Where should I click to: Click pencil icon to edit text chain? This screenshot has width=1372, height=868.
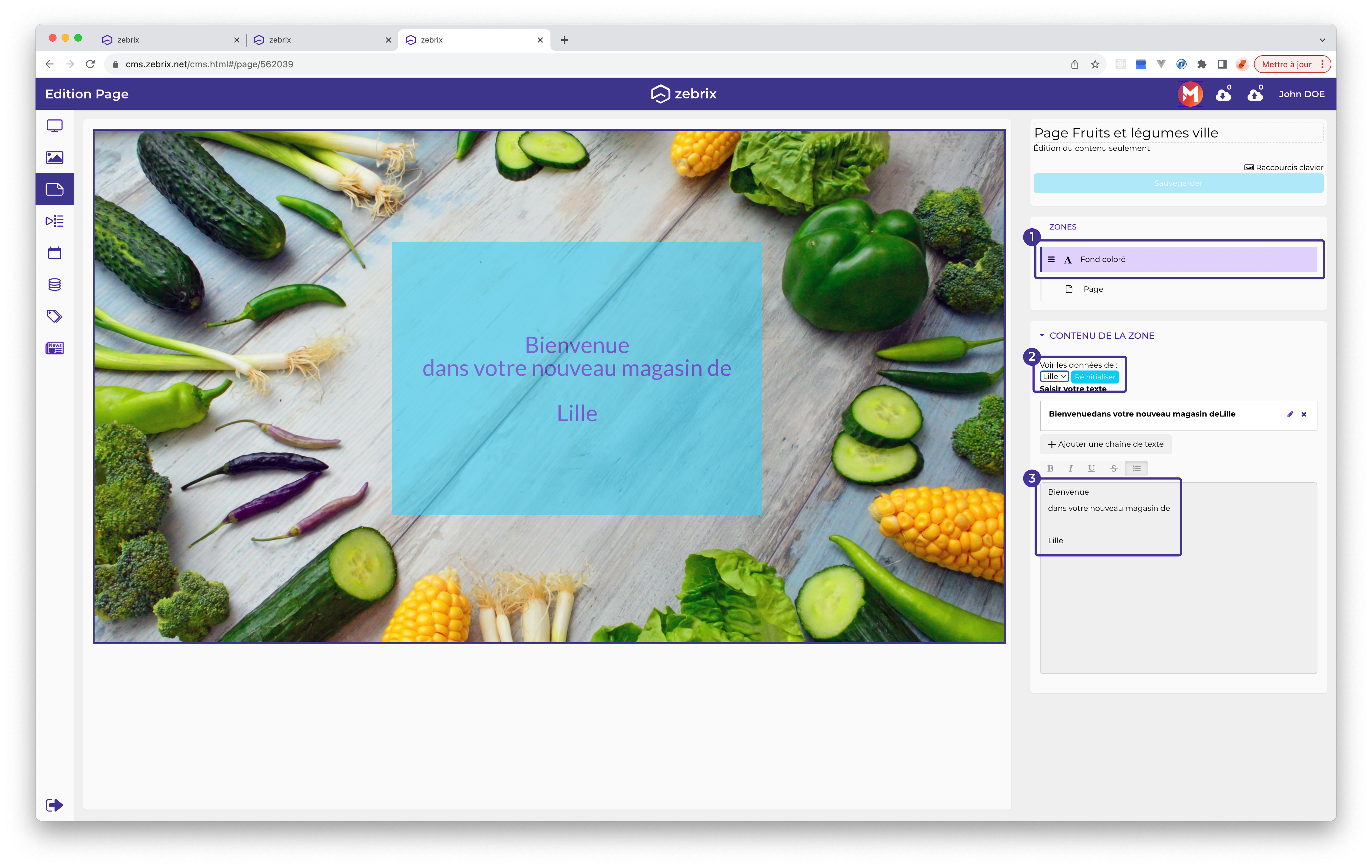tap(1290, 414)
